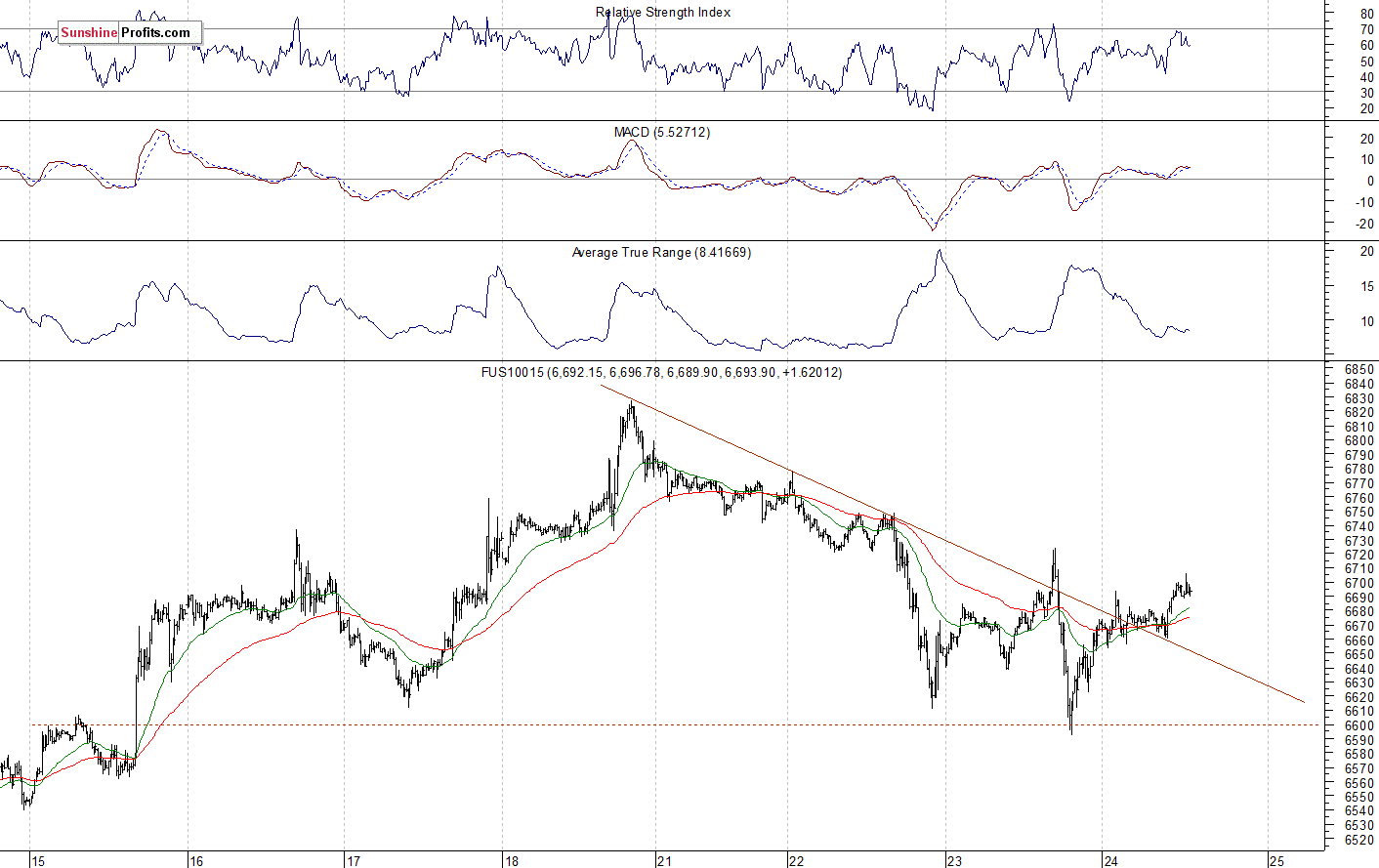
Task: Click the 6800 price axis value
Action: (x=1359, y=441)
